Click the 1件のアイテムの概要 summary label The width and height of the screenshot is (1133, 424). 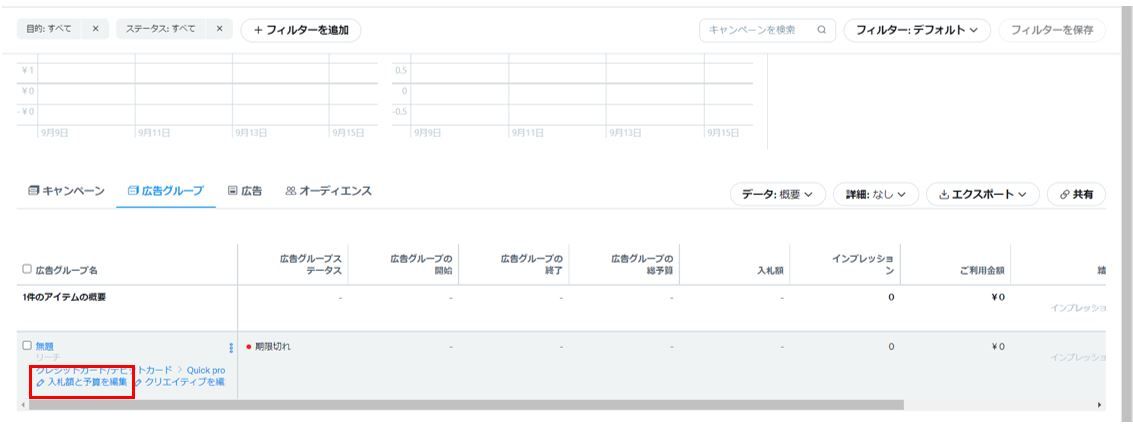(64, 298)
